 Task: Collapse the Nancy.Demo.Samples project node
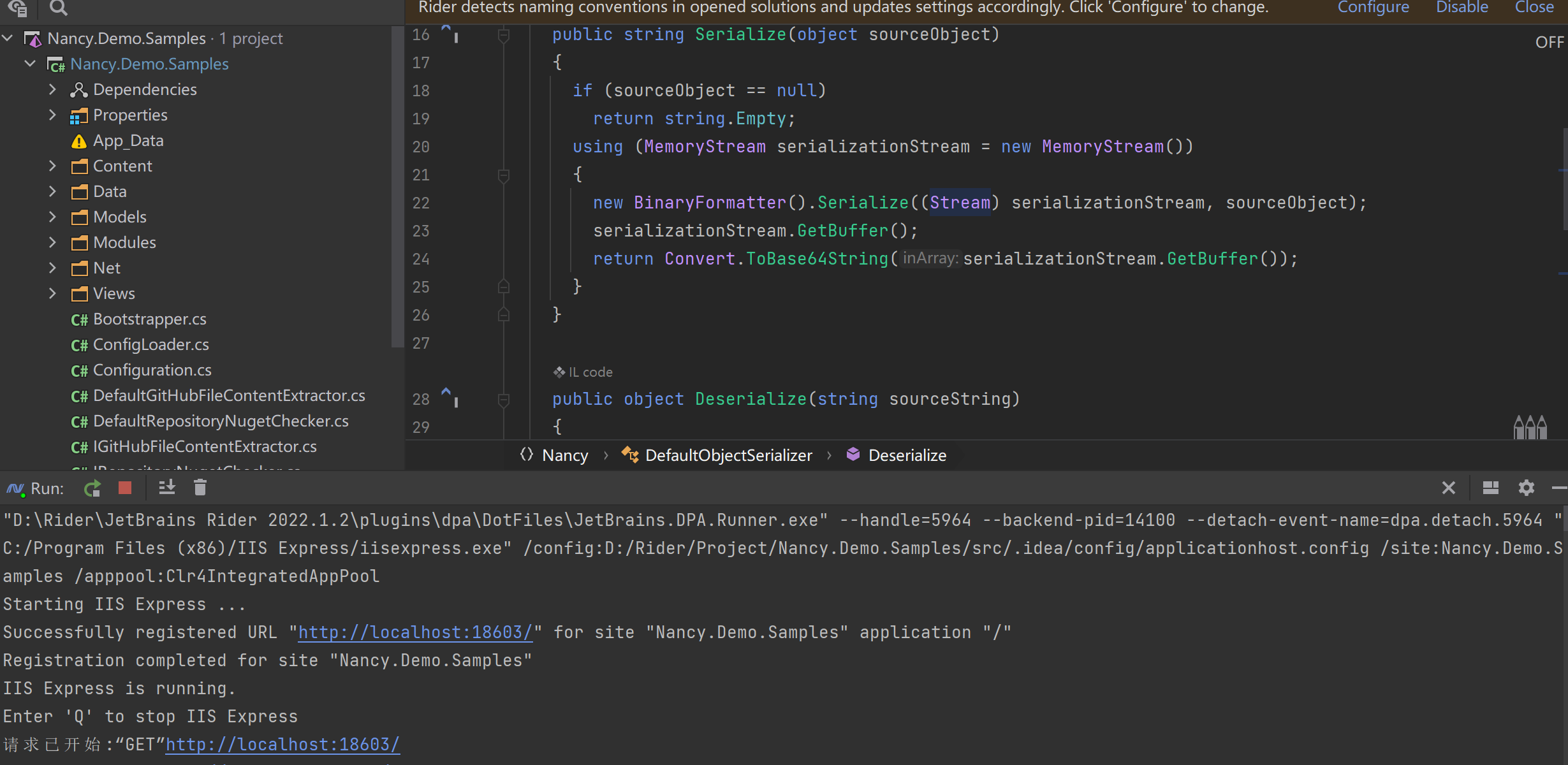30,64
